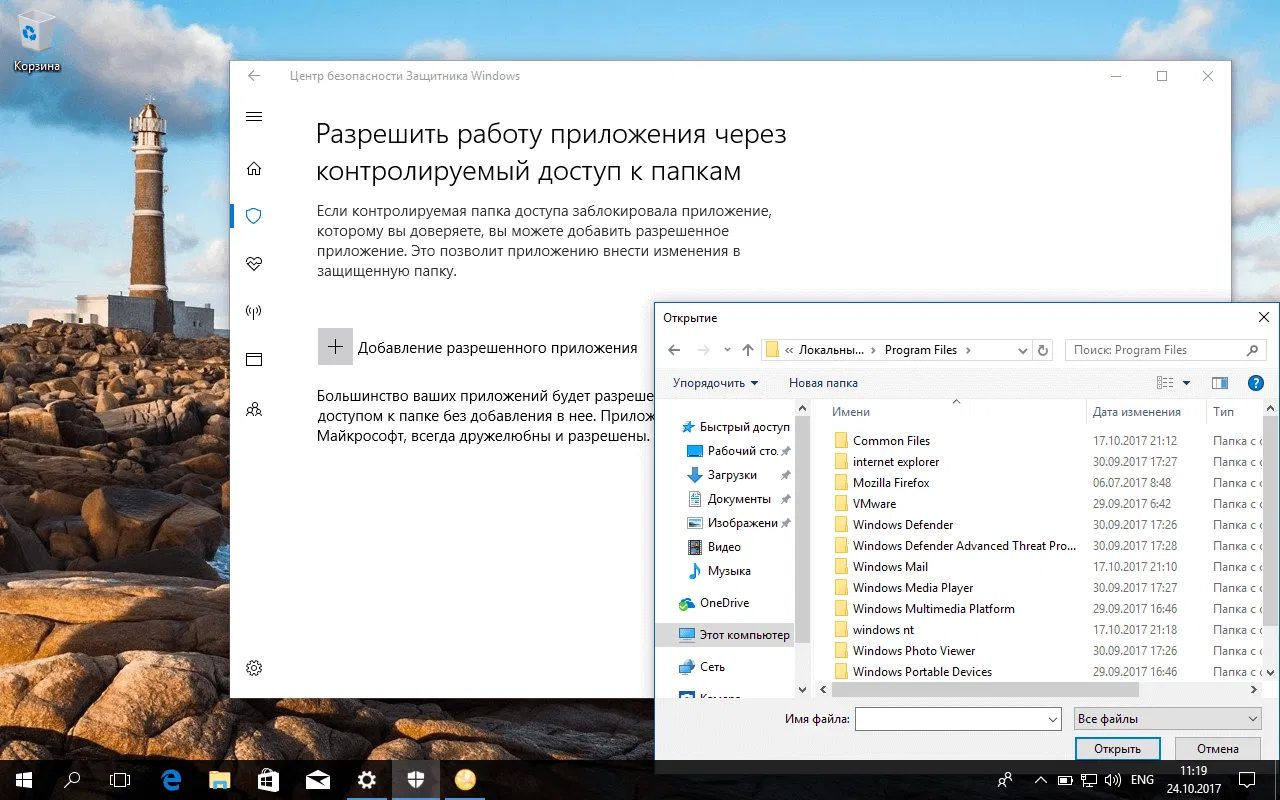The height and width of the screenshot is (800, 1280).
Task: Cancel the dialog with Отмена
Action: [x=1218, y=749]
